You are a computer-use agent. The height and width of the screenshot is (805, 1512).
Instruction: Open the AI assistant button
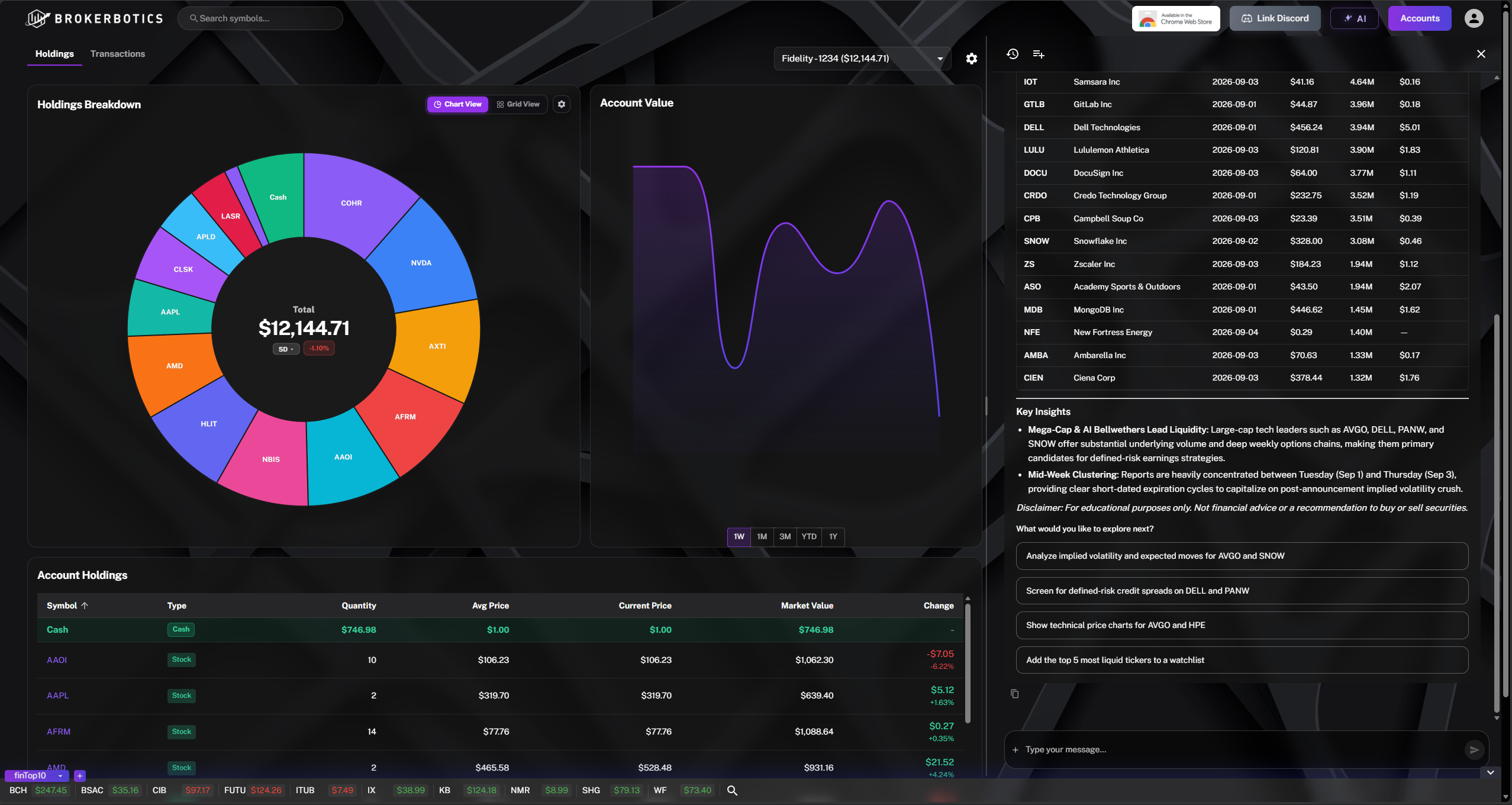[x=1355, y=18]
